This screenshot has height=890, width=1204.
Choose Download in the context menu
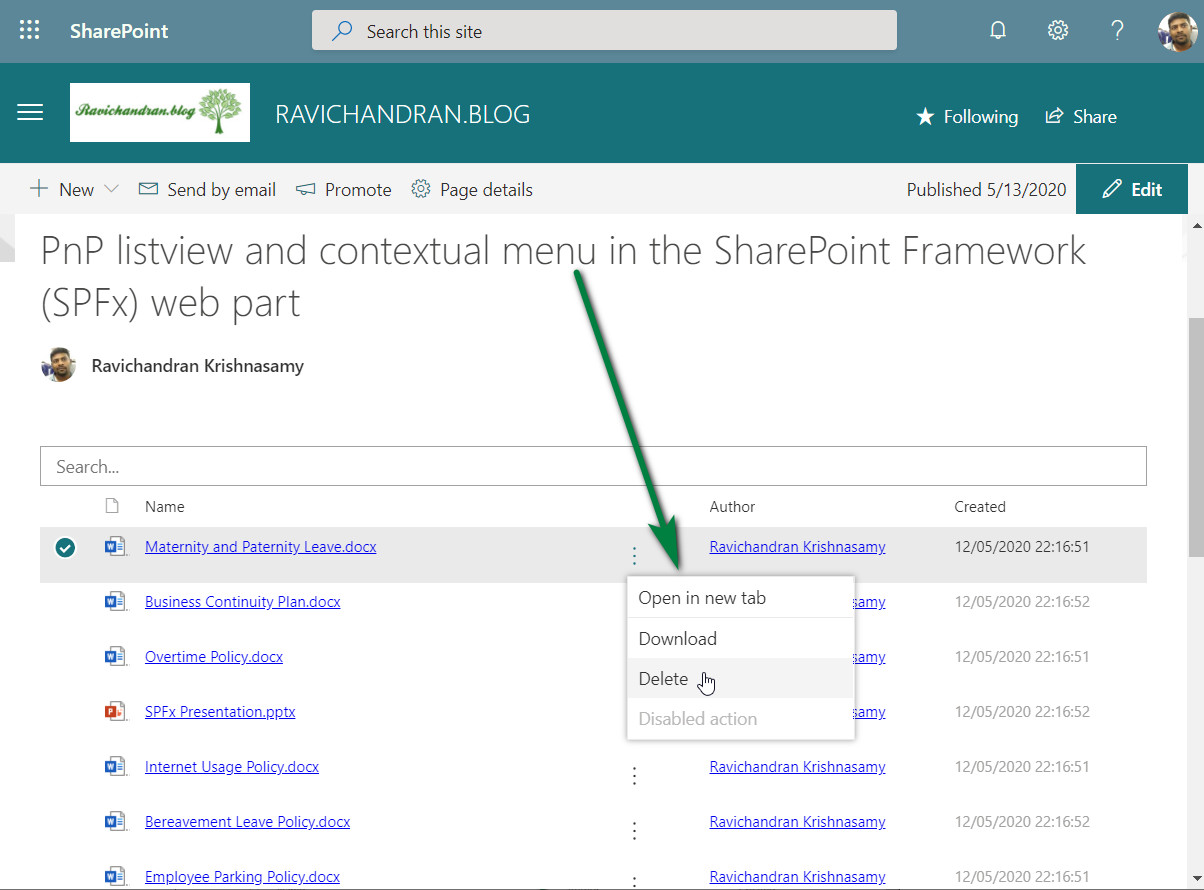[677, 639]
